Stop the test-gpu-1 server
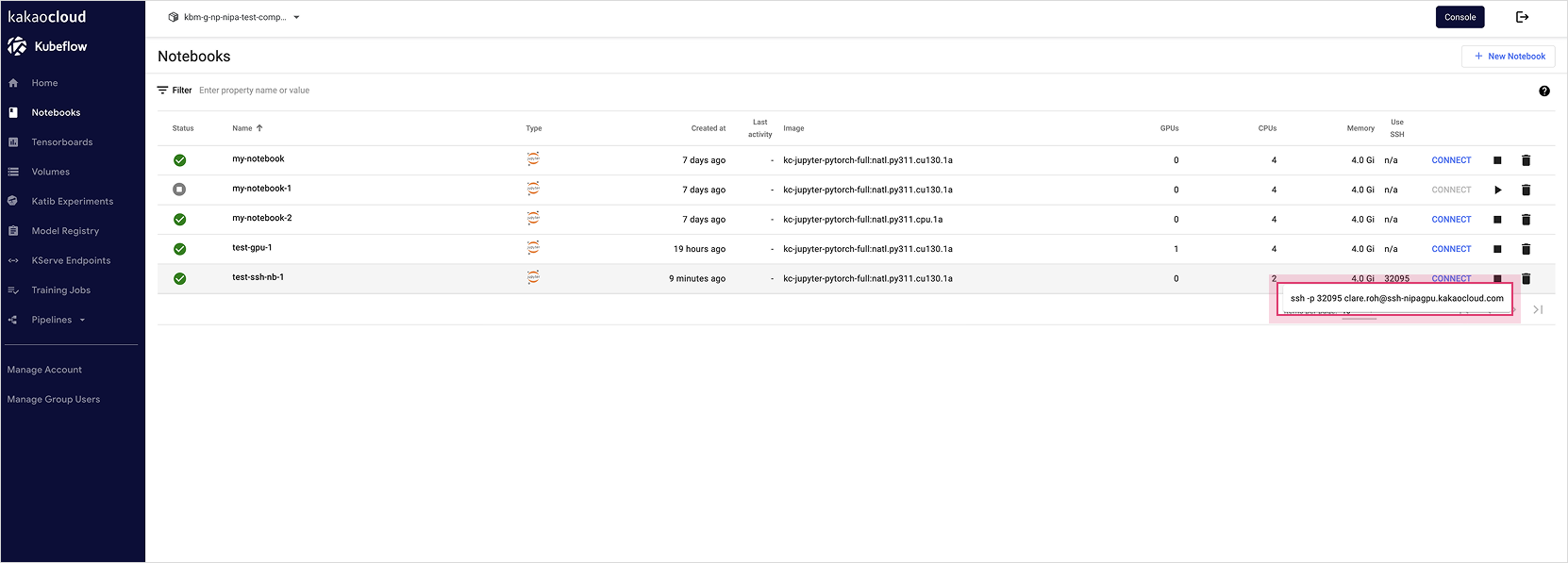1568x563 pixels. 1497,249
